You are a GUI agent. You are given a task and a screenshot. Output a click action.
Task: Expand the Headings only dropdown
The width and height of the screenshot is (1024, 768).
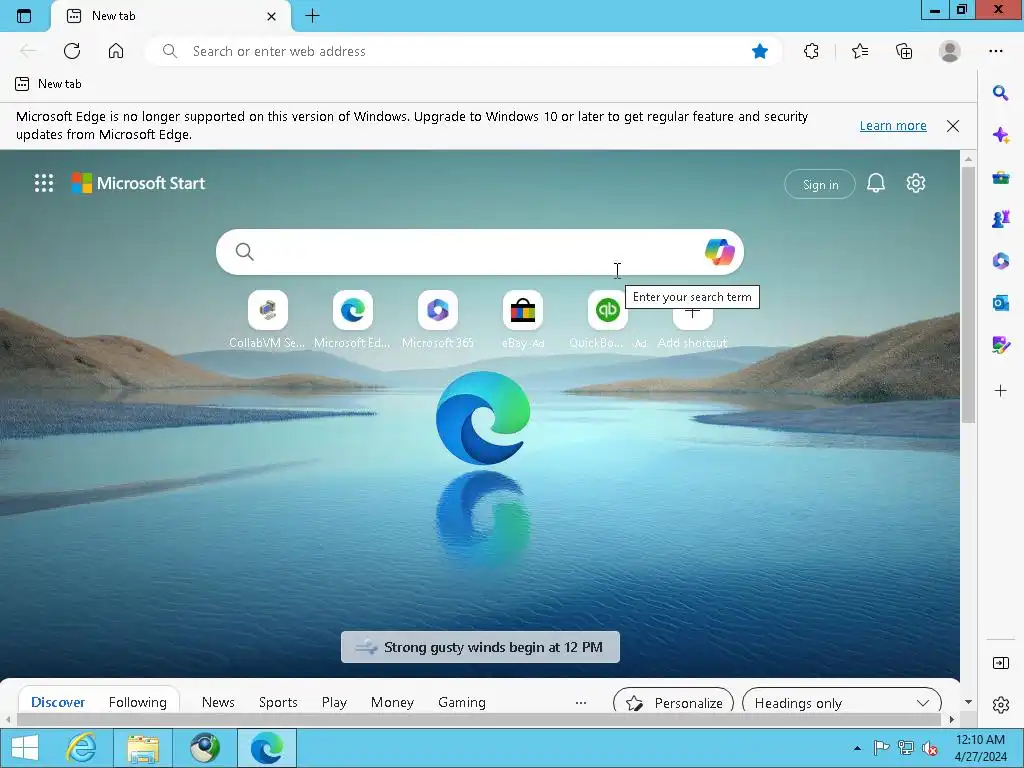tap(842, 703)
